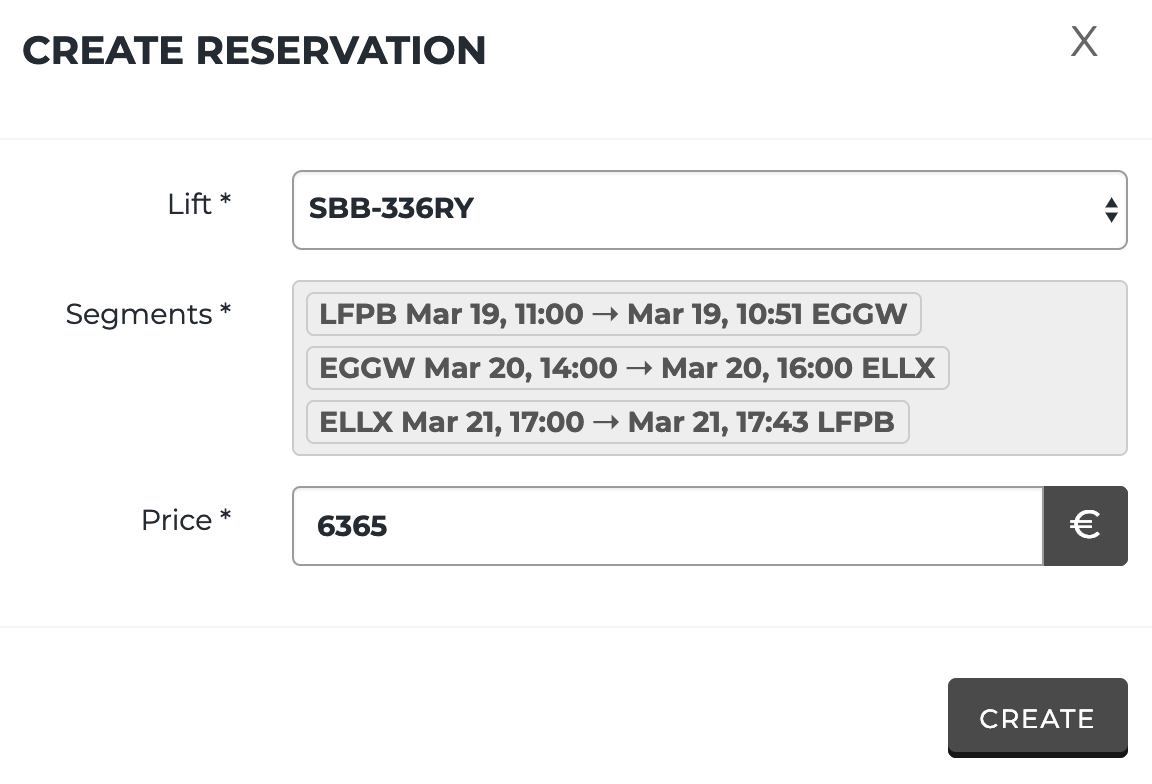Click the required asterisk next to Price
This screenshot has height=784, width=1152.
point(226,517)
